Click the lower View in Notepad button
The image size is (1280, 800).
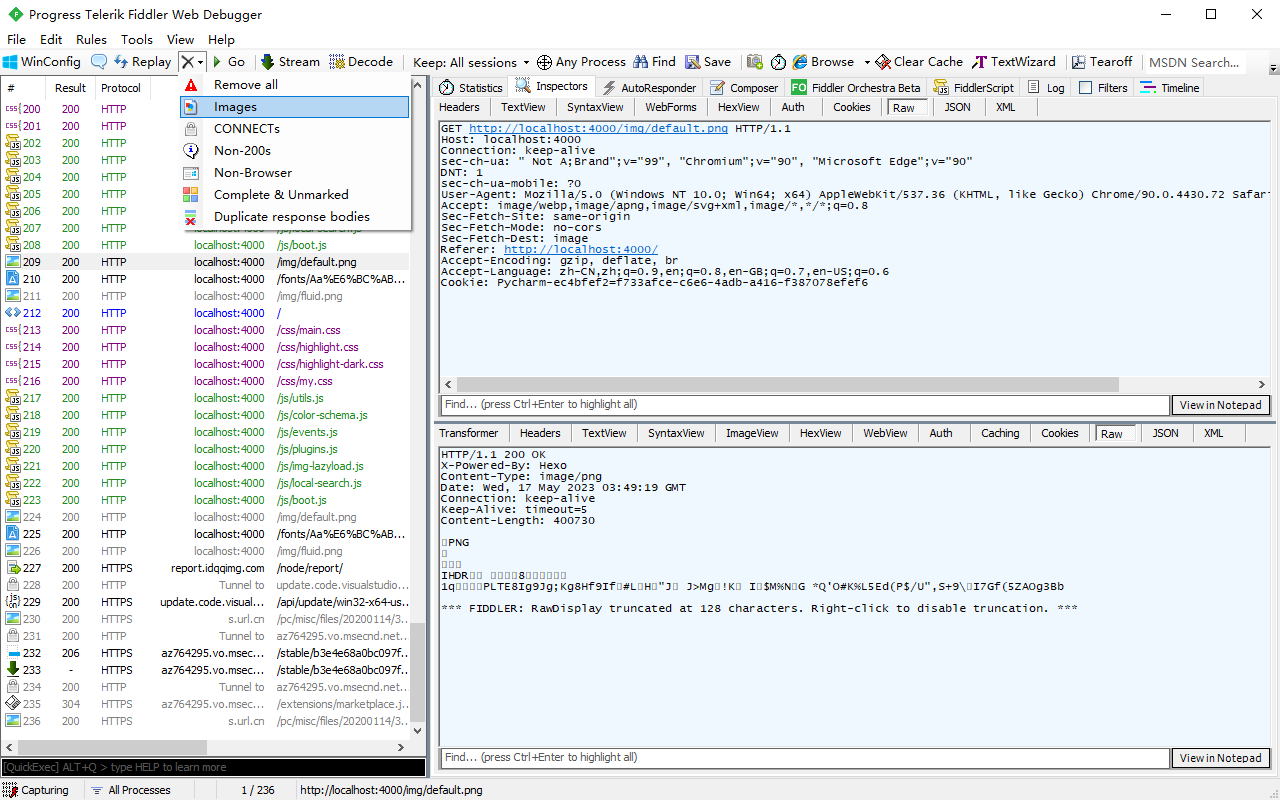(x=1220, y=758)
